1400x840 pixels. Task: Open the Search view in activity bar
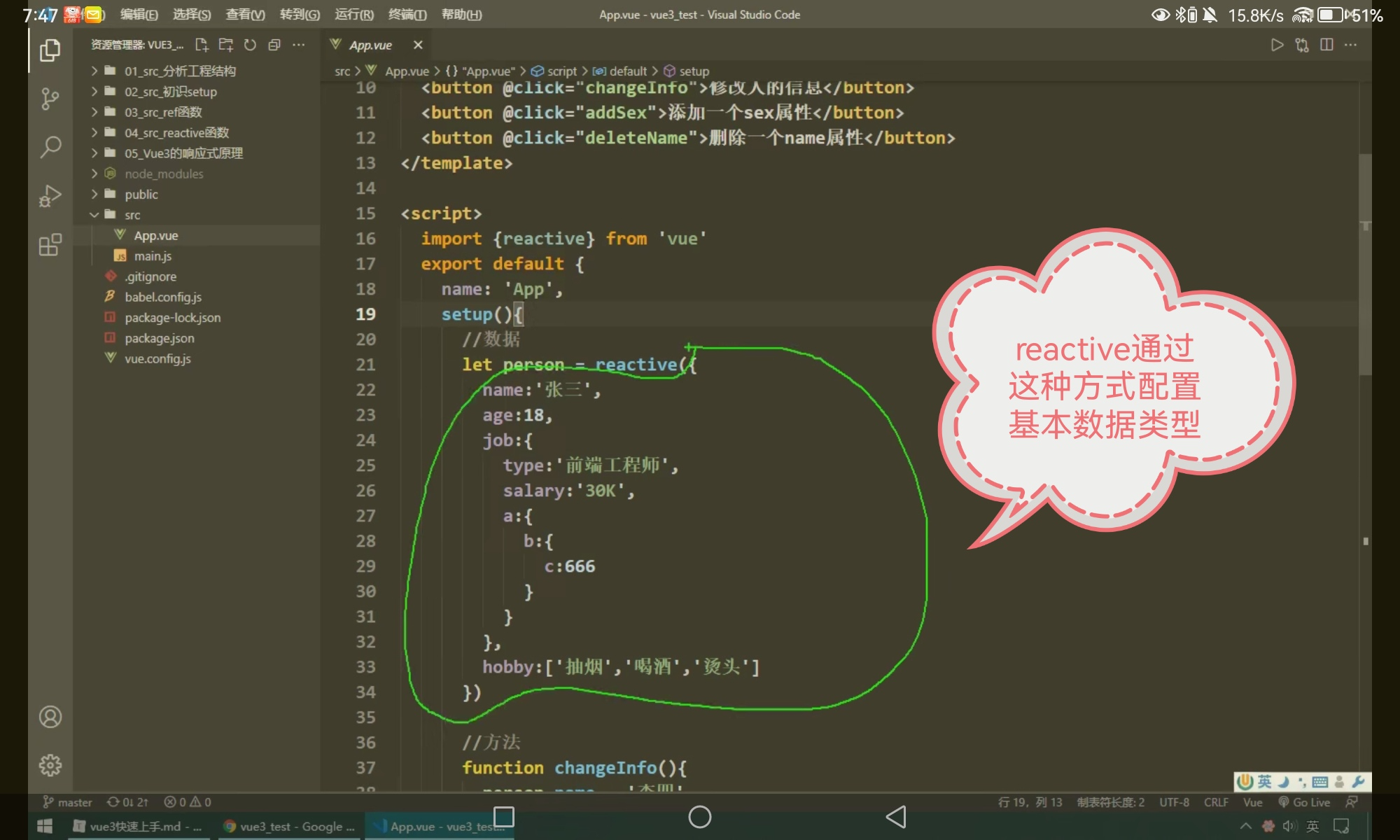[50, 147]
